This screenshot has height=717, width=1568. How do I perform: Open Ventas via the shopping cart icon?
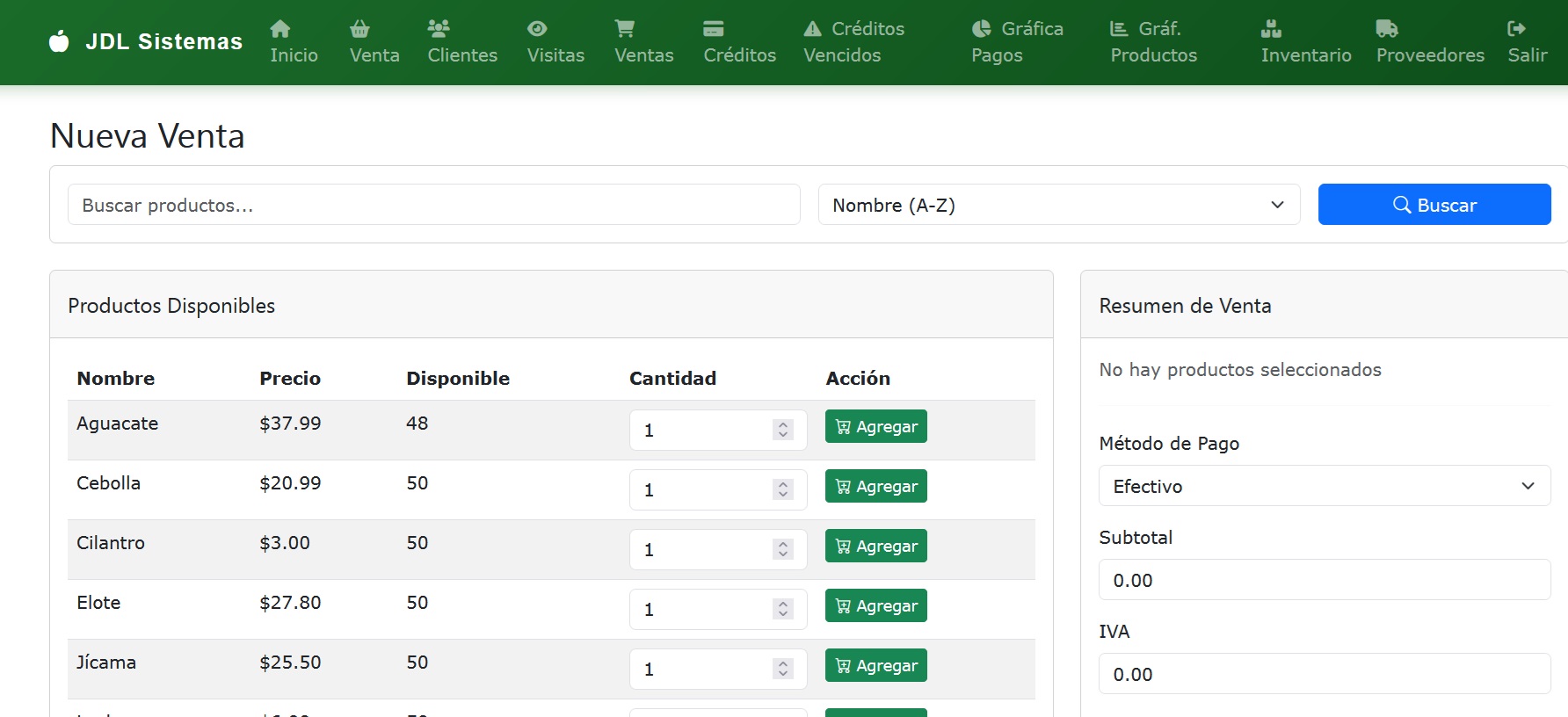tap(625, 29)
